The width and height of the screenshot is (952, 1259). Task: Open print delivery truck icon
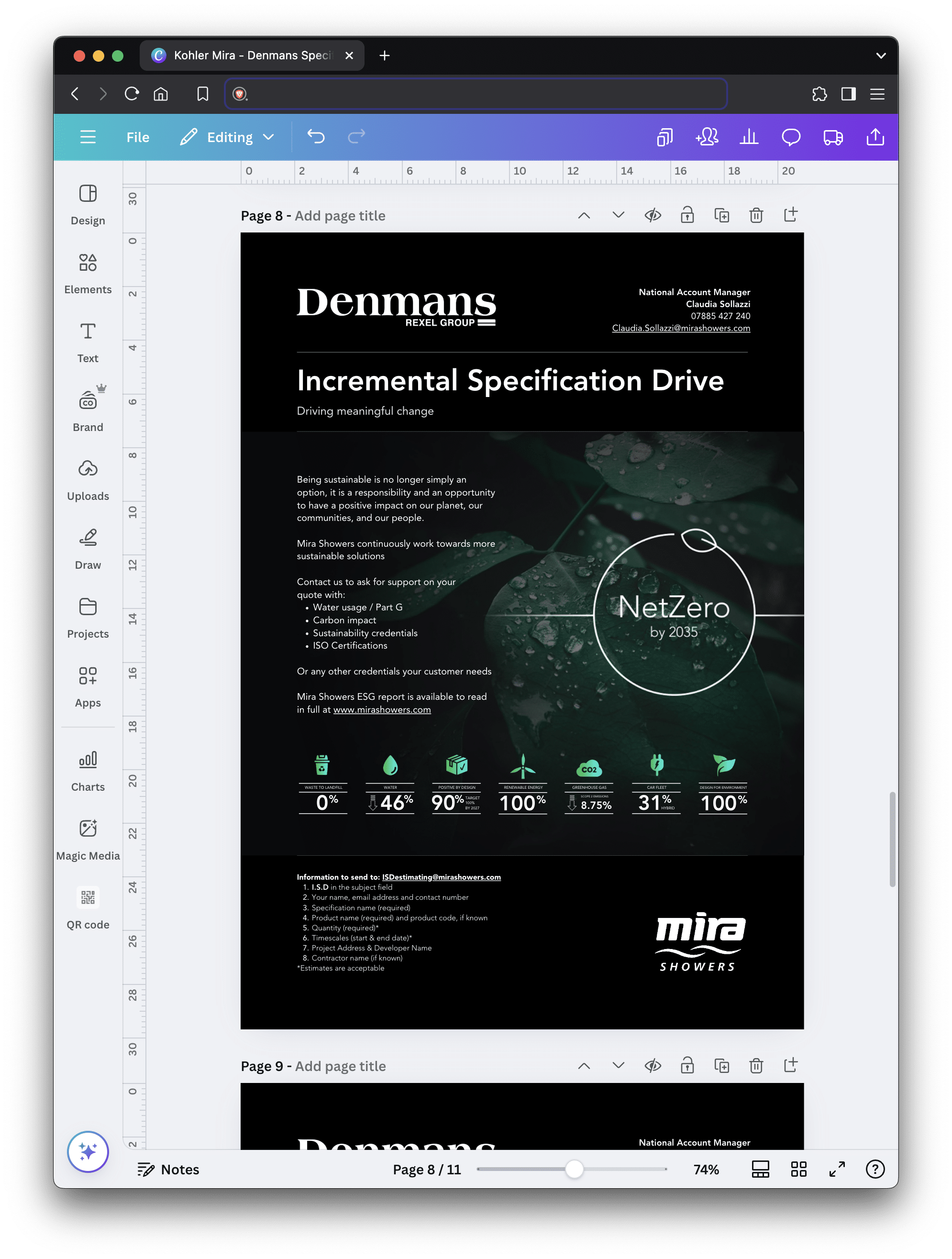(x=833, y=137)
